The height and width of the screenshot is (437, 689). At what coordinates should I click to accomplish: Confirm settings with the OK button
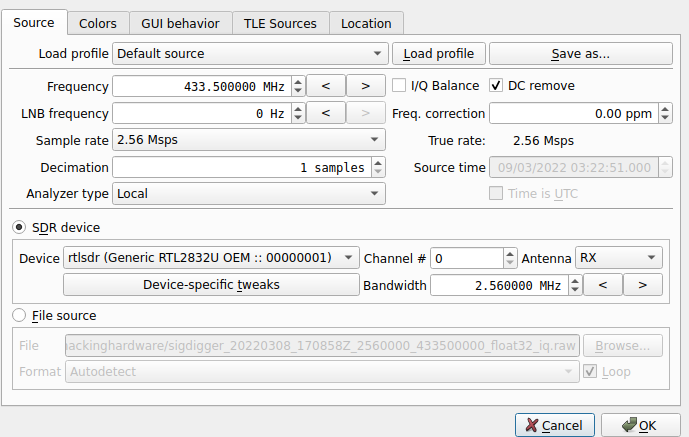click(x=636, y=425)
